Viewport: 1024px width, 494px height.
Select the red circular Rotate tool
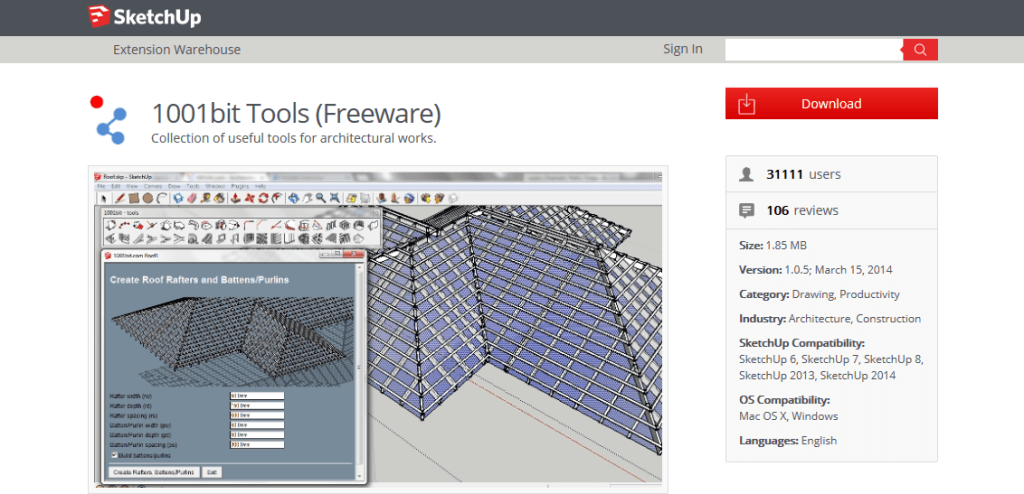(263, 198)
